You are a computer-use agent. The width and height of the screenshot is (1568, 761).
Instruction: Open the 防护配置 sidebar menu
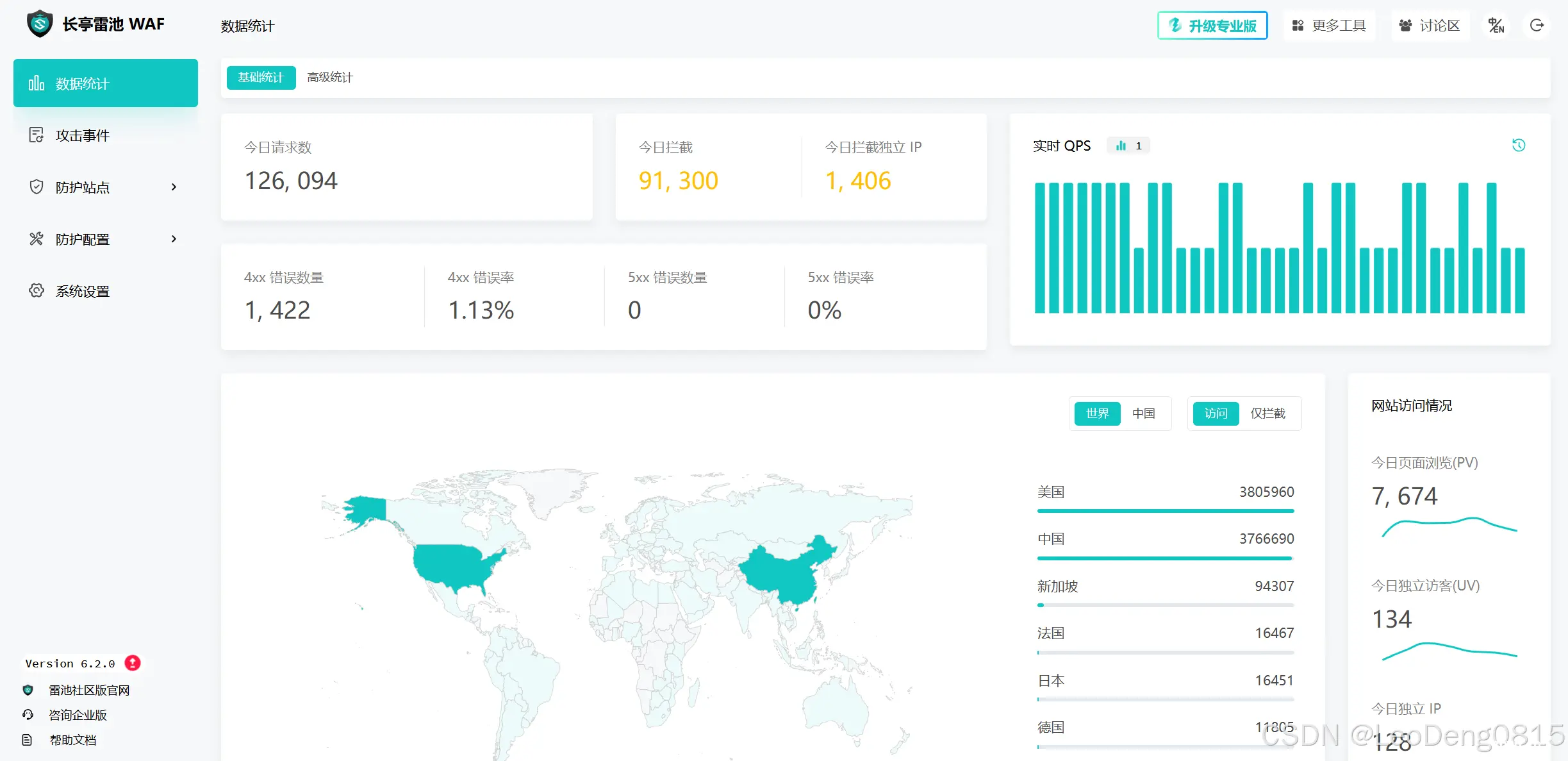coord(106,239)
